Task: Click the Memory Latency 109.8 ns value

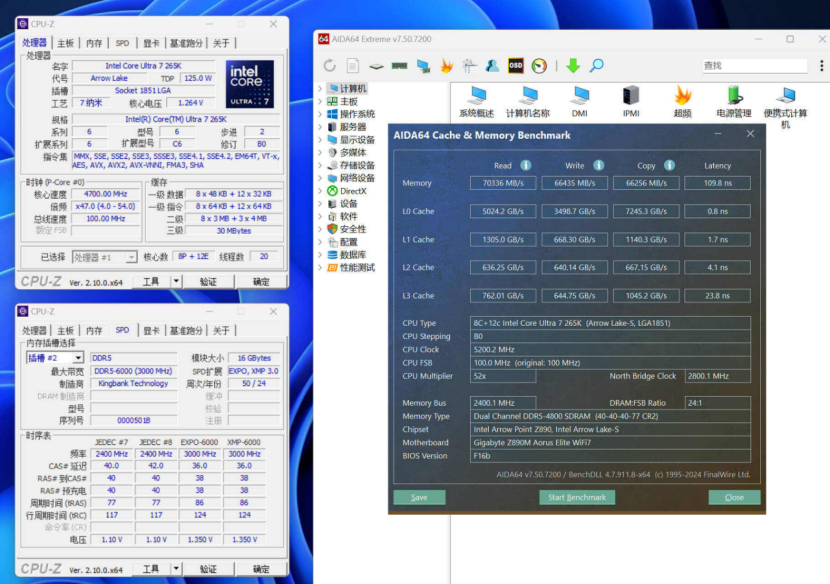Action: pos(717,183)
